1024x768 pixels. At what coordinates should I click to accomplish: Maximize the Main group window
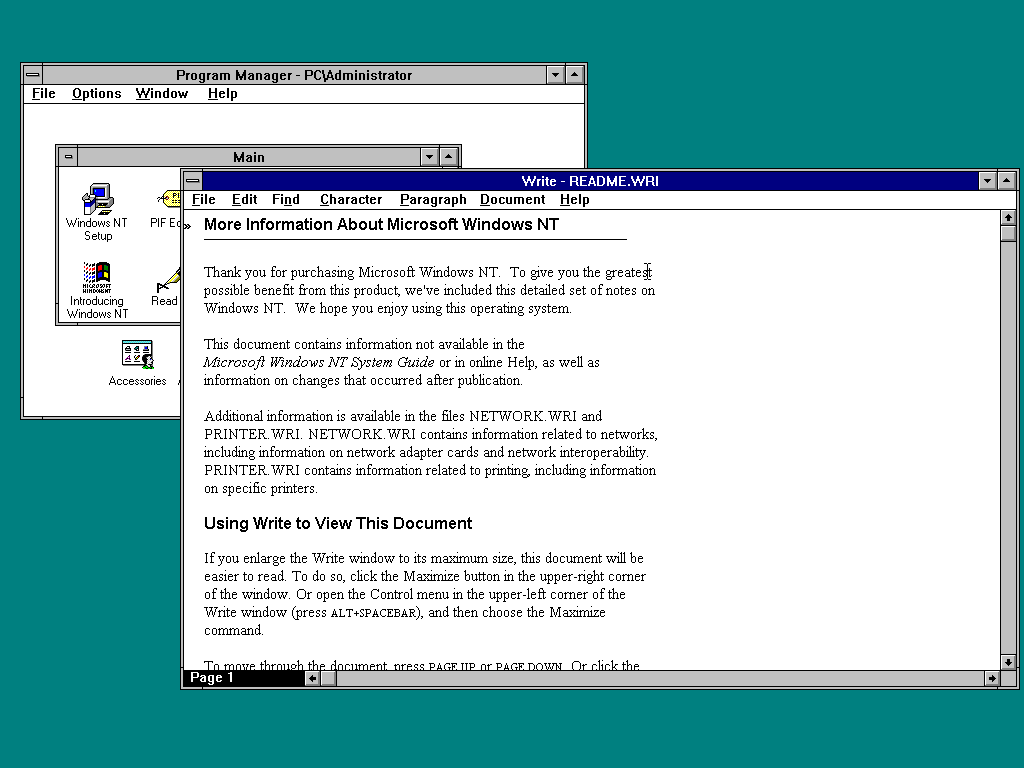point(448,157)
